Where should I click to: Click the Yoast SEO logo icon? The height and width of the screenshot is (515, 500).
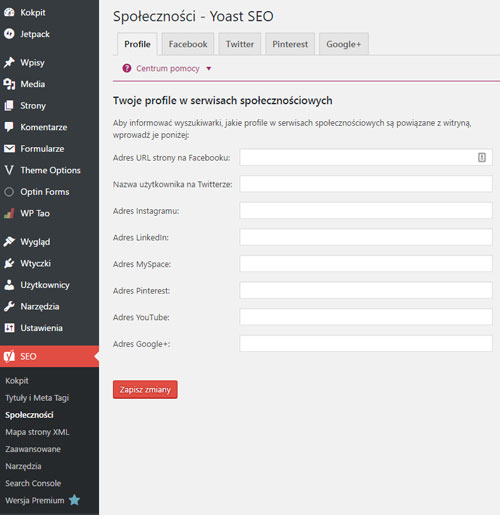coord(9,356)
